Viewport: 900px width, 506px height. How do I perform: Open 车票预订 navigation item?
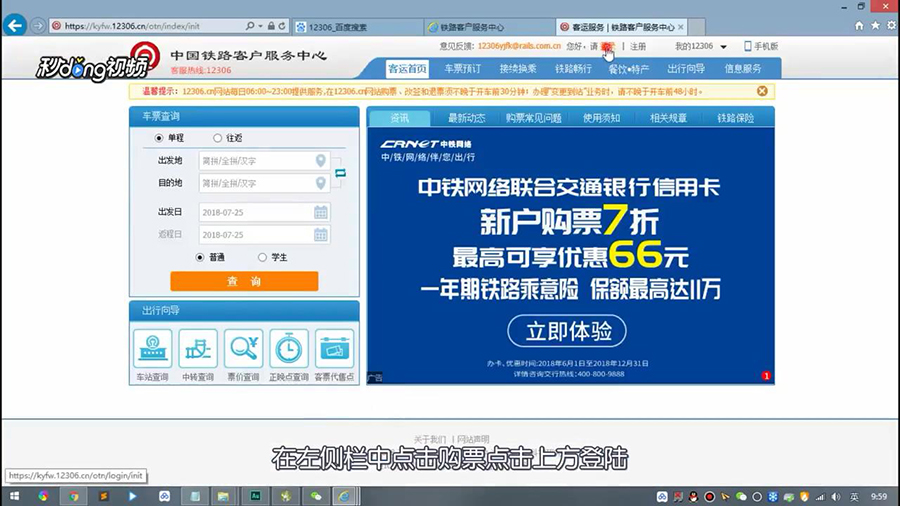tap(463, 69)
